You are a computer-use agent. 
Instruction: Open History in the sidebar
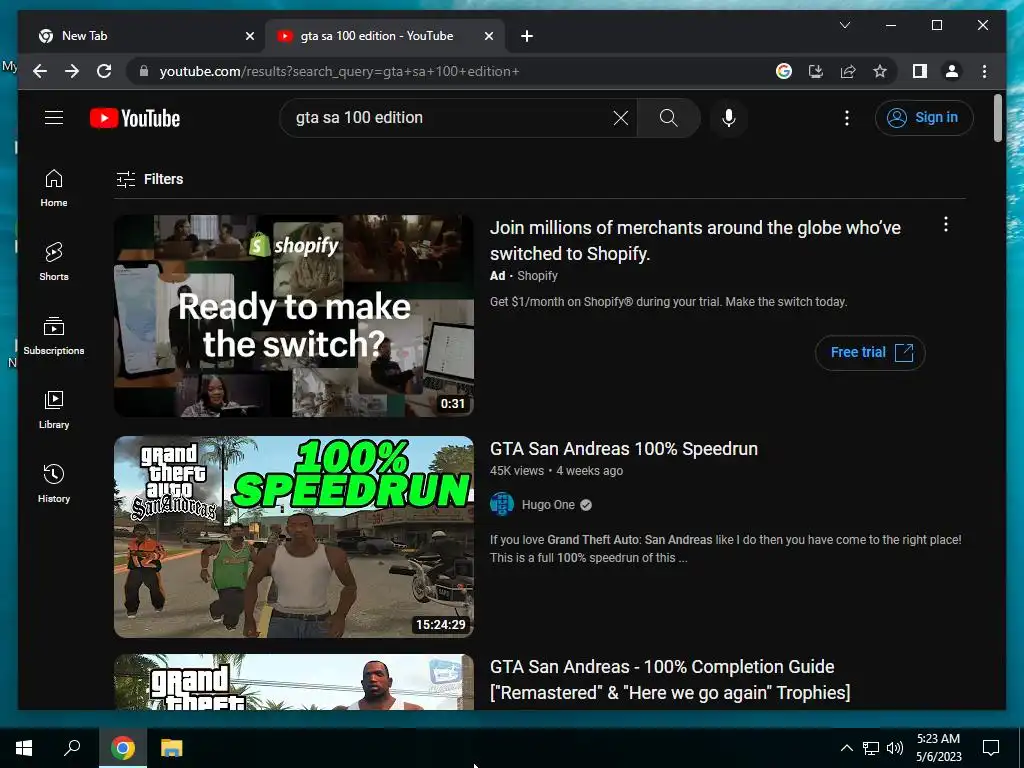(54, 483)
